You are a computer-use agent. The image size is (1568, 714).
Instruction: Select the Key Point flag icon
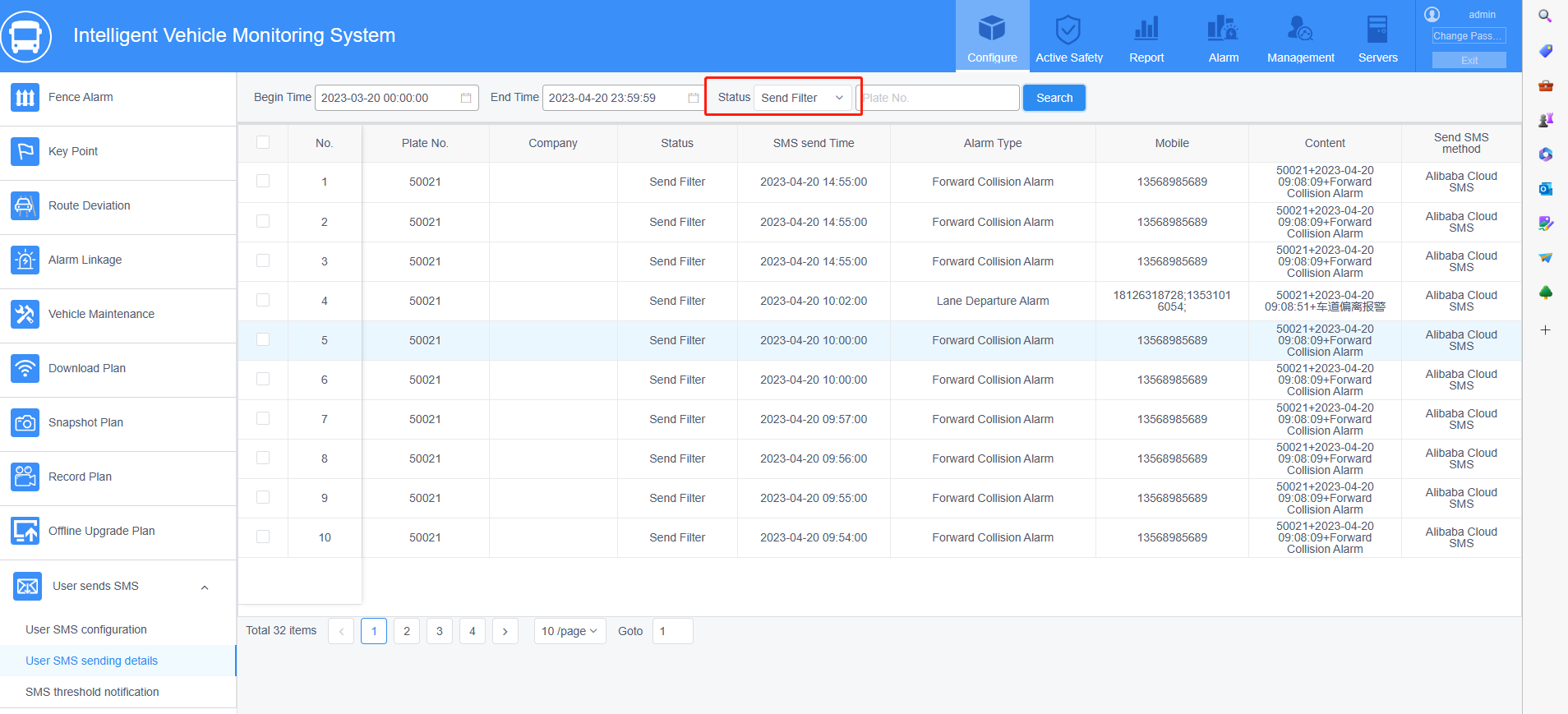coord(25,152)
